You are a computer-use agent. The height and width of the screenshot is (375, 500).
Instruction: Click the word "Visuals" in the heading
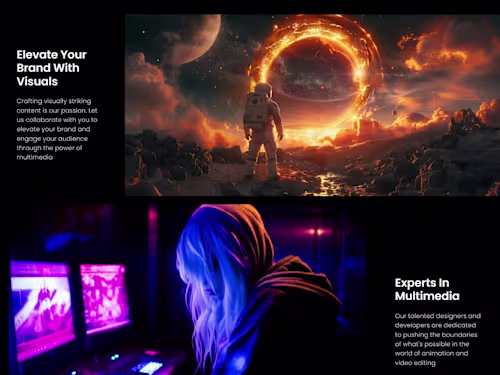tap(37, 81)
